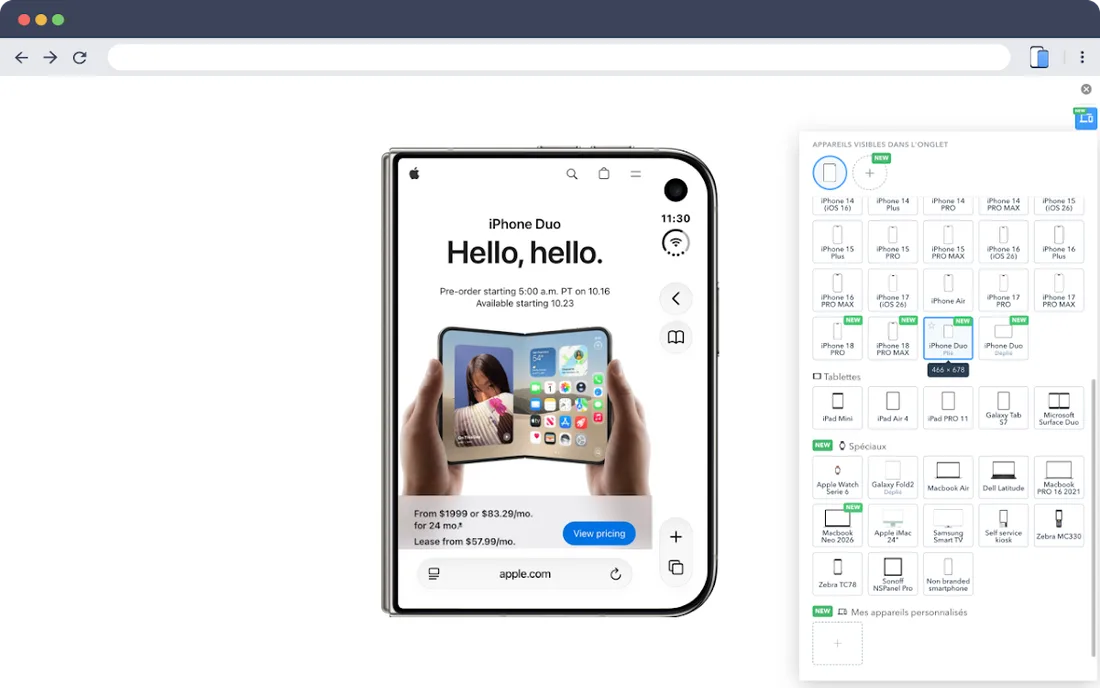Choose the Macbook PRO 16 2021 device
The image size is (1100, 688).
tap(1059, 477)
